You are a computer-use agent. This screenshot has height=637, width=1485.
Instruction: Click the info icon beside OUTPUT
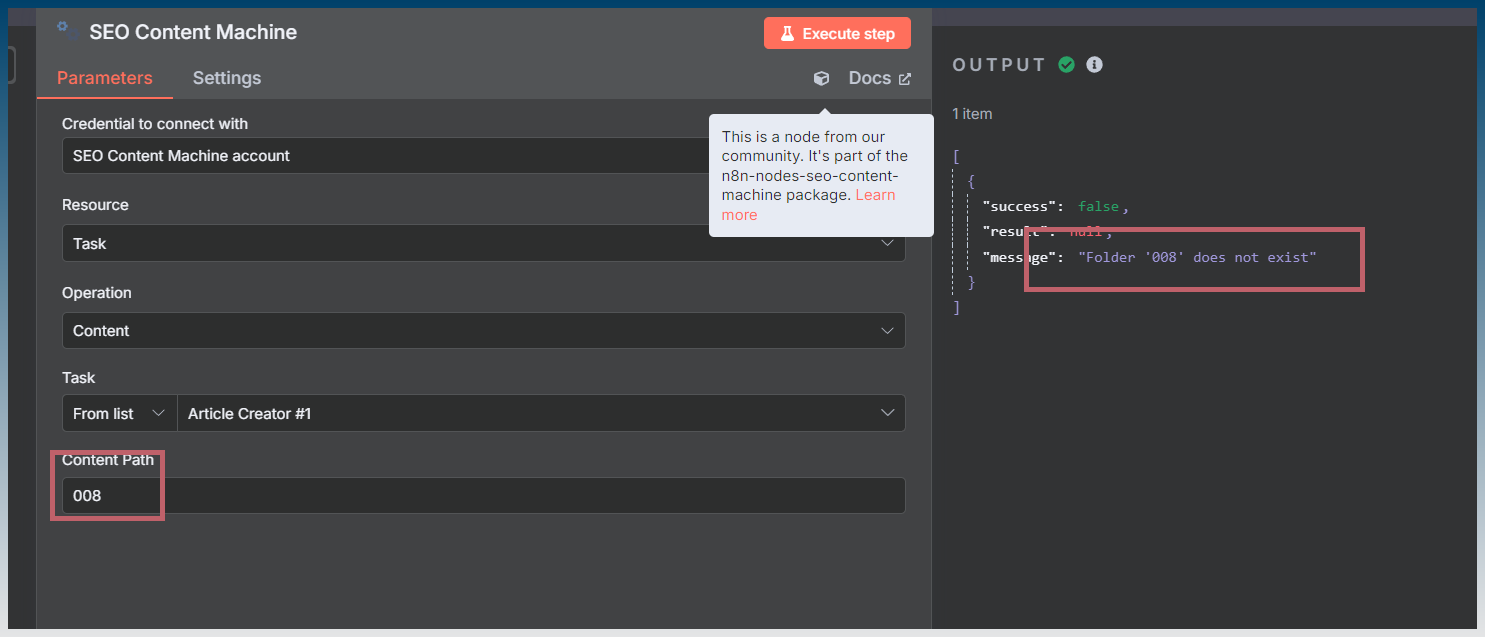point(1095,65)
